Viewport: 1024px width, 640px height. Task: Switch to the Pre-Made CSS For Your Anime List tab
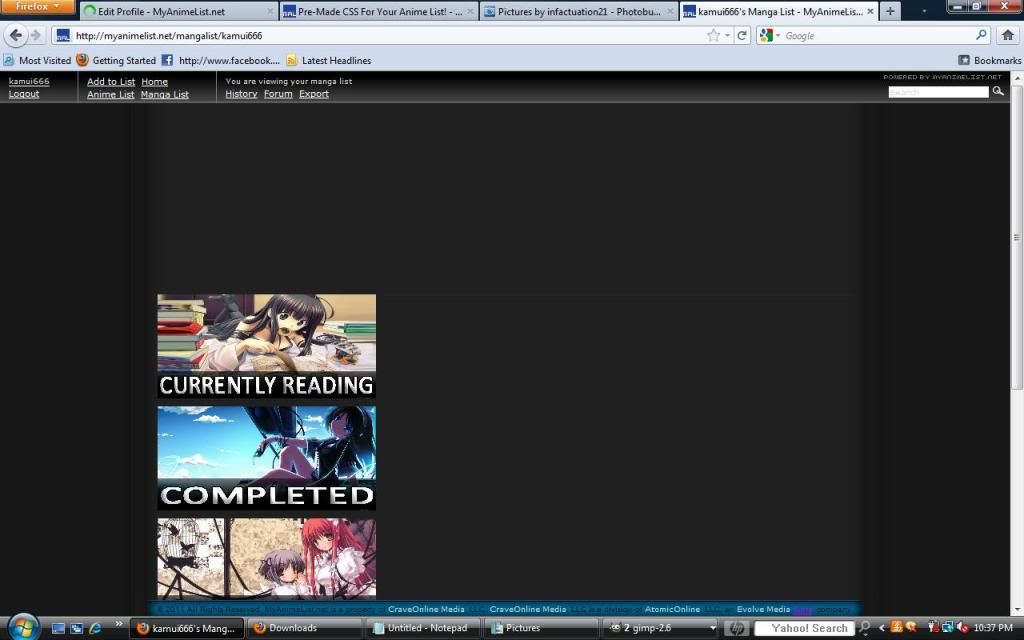pyautogui.click(x=379, y=12)
